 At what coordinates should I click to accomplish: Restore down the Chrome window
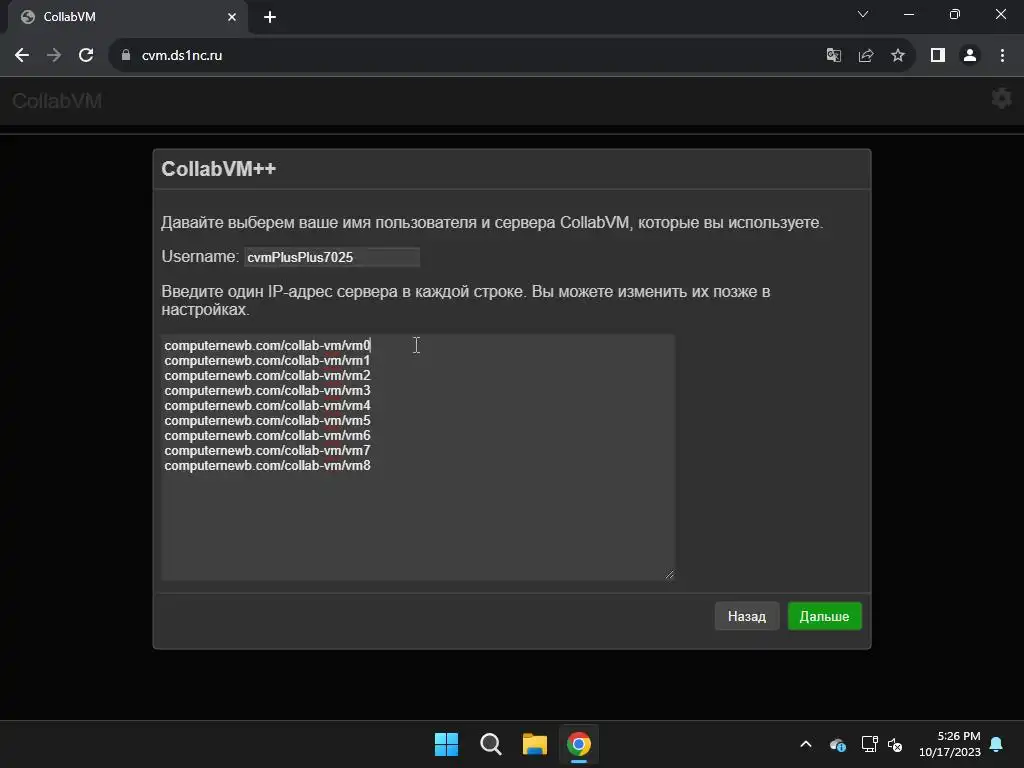955,14
